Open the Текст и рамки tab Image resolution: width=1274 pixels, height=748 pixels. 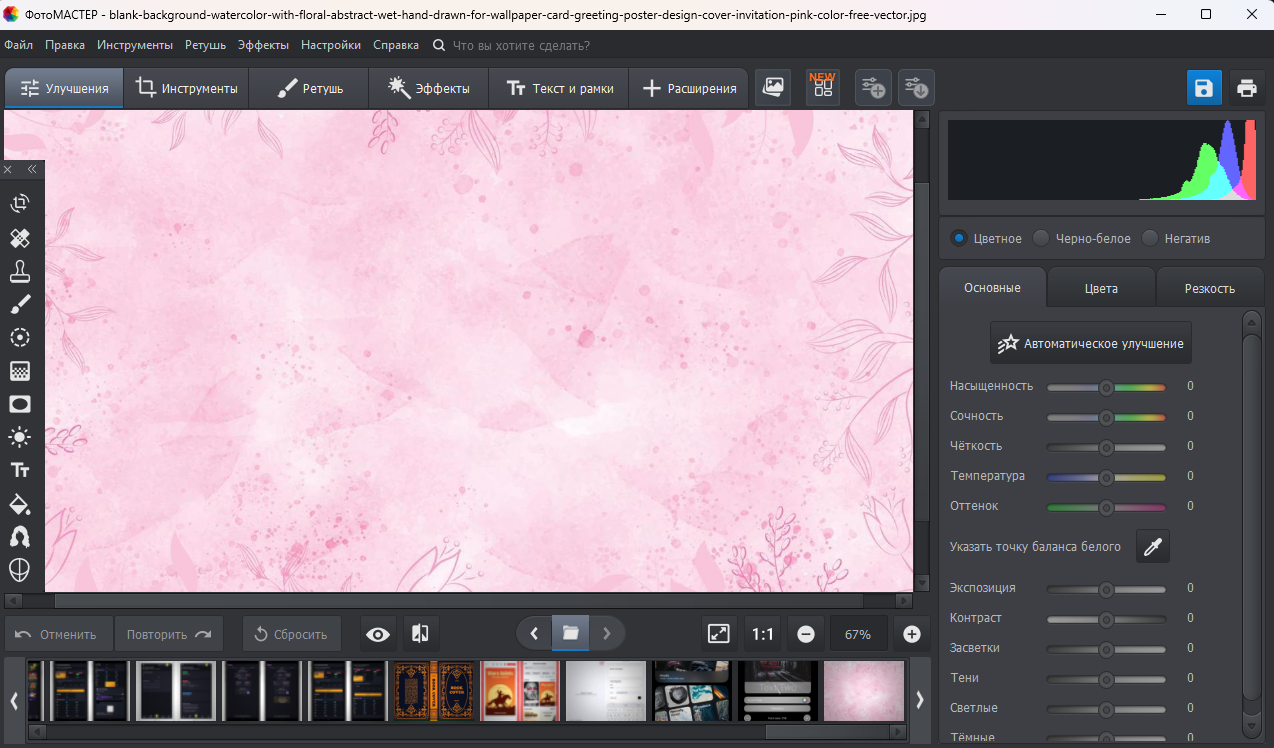pyautogui.click(x=559, y=88)
